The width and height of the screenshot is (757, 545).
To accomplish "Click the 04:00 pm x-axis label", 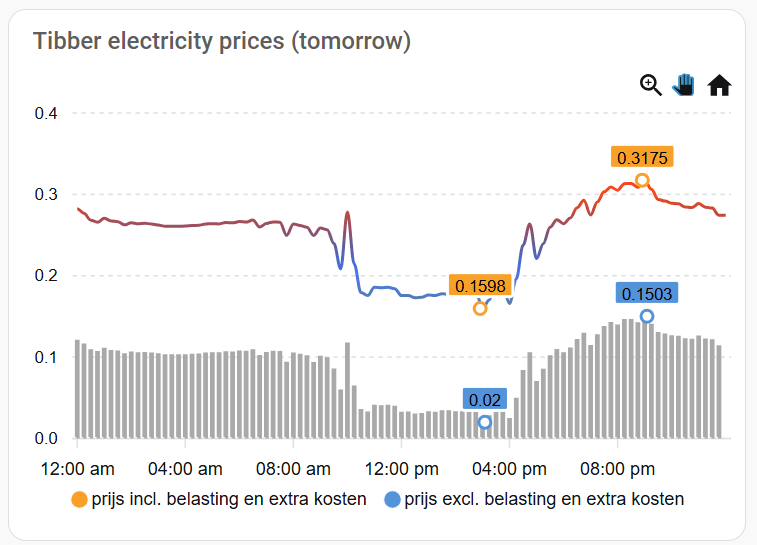I will click(511, 469).
